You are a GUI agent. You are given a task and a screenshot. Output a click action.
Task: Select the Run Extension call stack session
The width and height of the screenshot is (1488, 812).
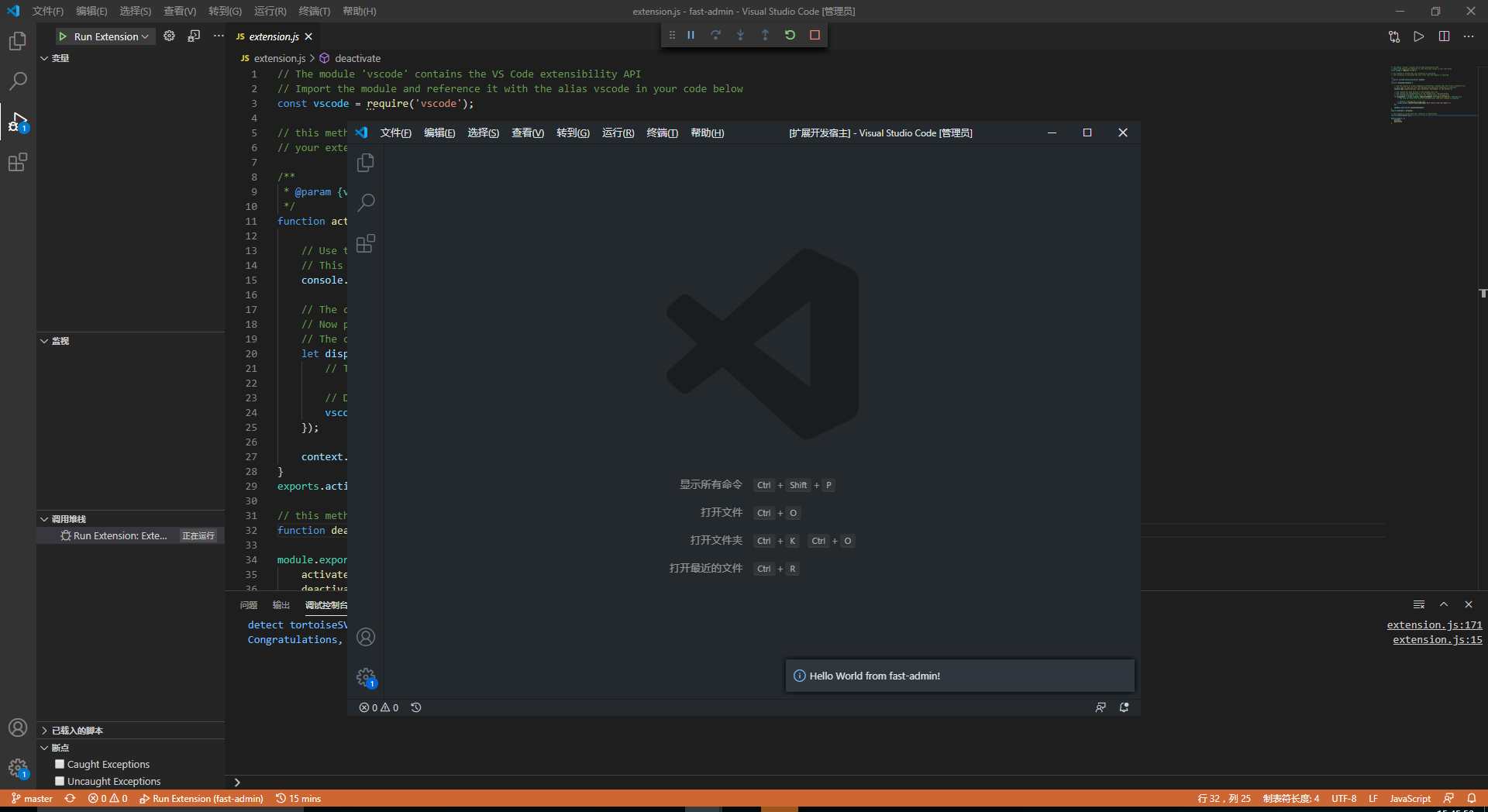pyautogui.click(x=130, y=535)
